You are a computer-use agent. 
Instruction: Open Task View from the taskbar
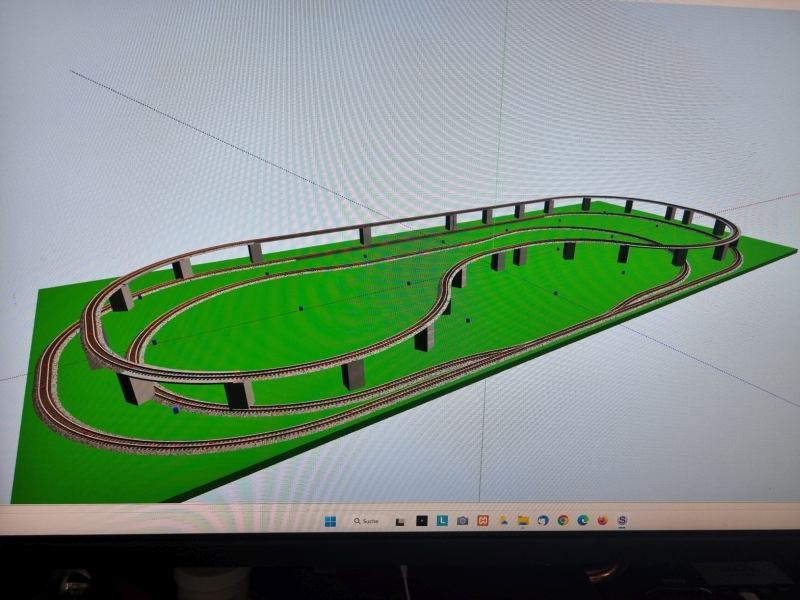[x=400, y=521]
